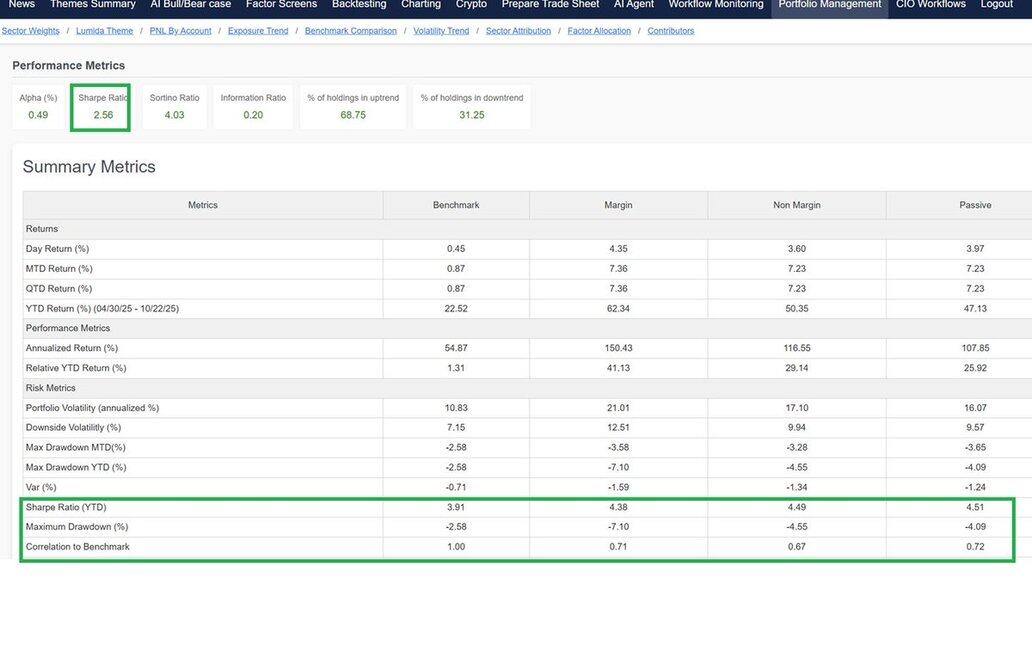
Task: Open the Contributors link
Action: point(670,31)
